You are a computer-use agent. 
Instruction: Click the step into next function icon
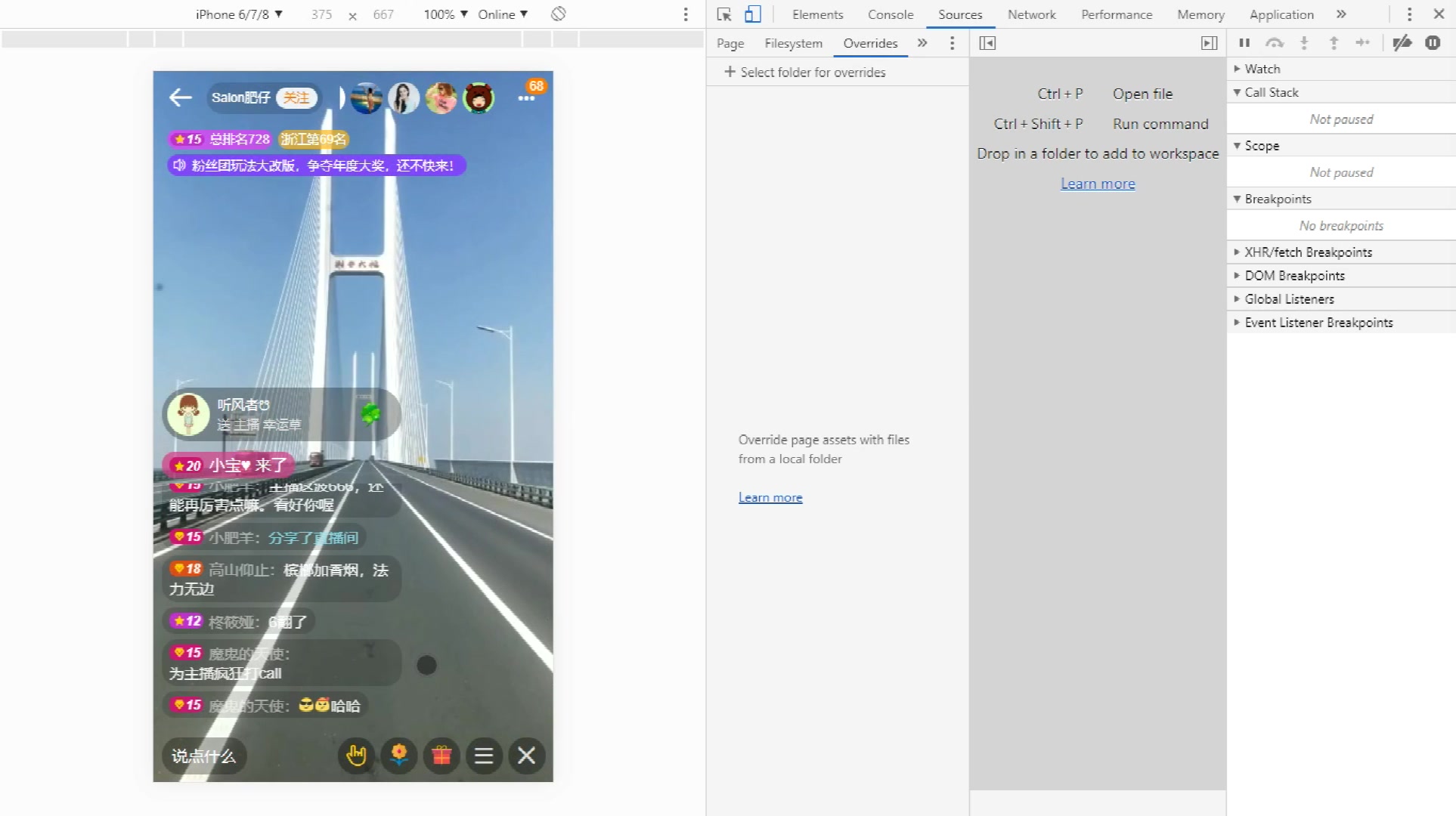[x=1303, y=42]
